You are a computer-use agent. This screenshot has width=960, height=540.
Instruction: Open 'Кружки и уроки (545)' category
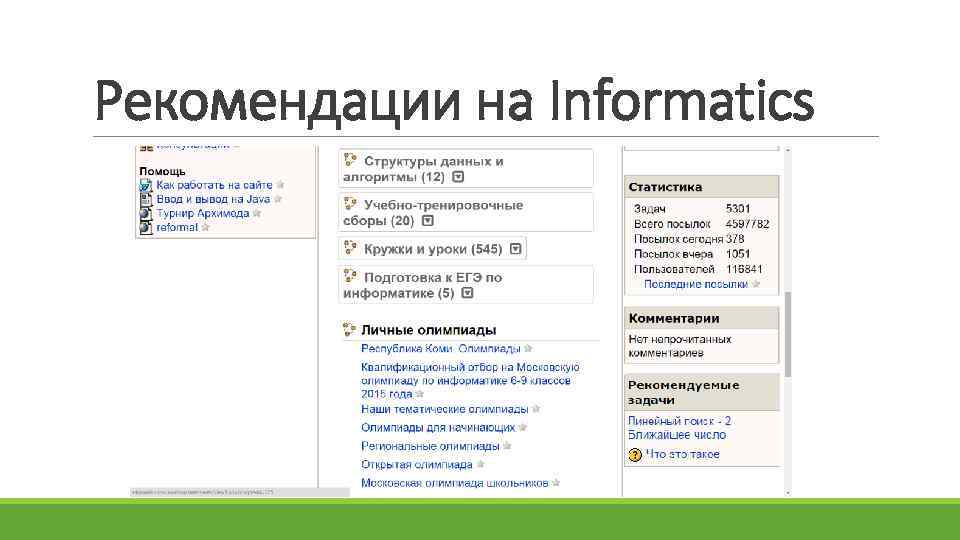433,249
